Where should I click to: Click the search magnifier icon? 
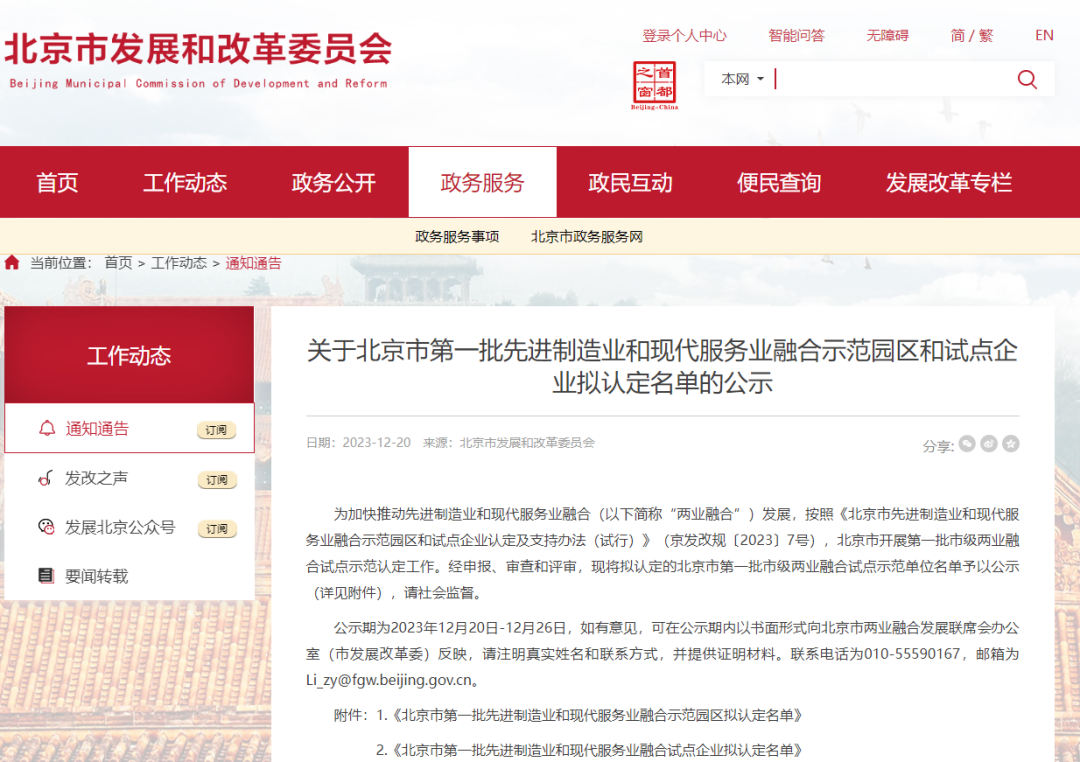point(1027,78)
